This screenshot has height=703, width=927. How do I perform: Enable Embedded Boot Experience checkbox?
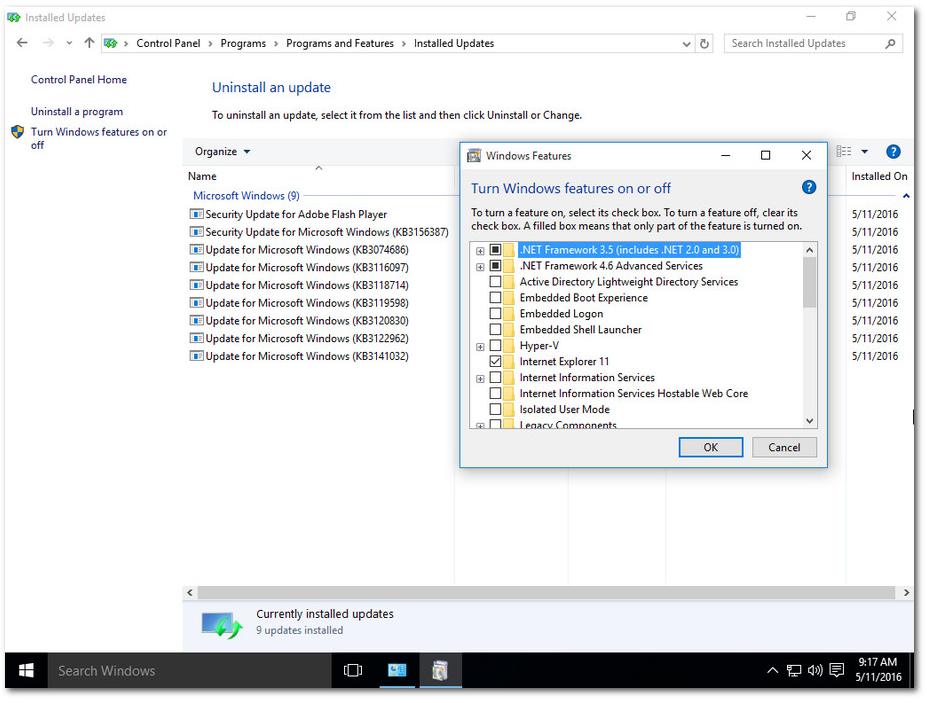495,298
